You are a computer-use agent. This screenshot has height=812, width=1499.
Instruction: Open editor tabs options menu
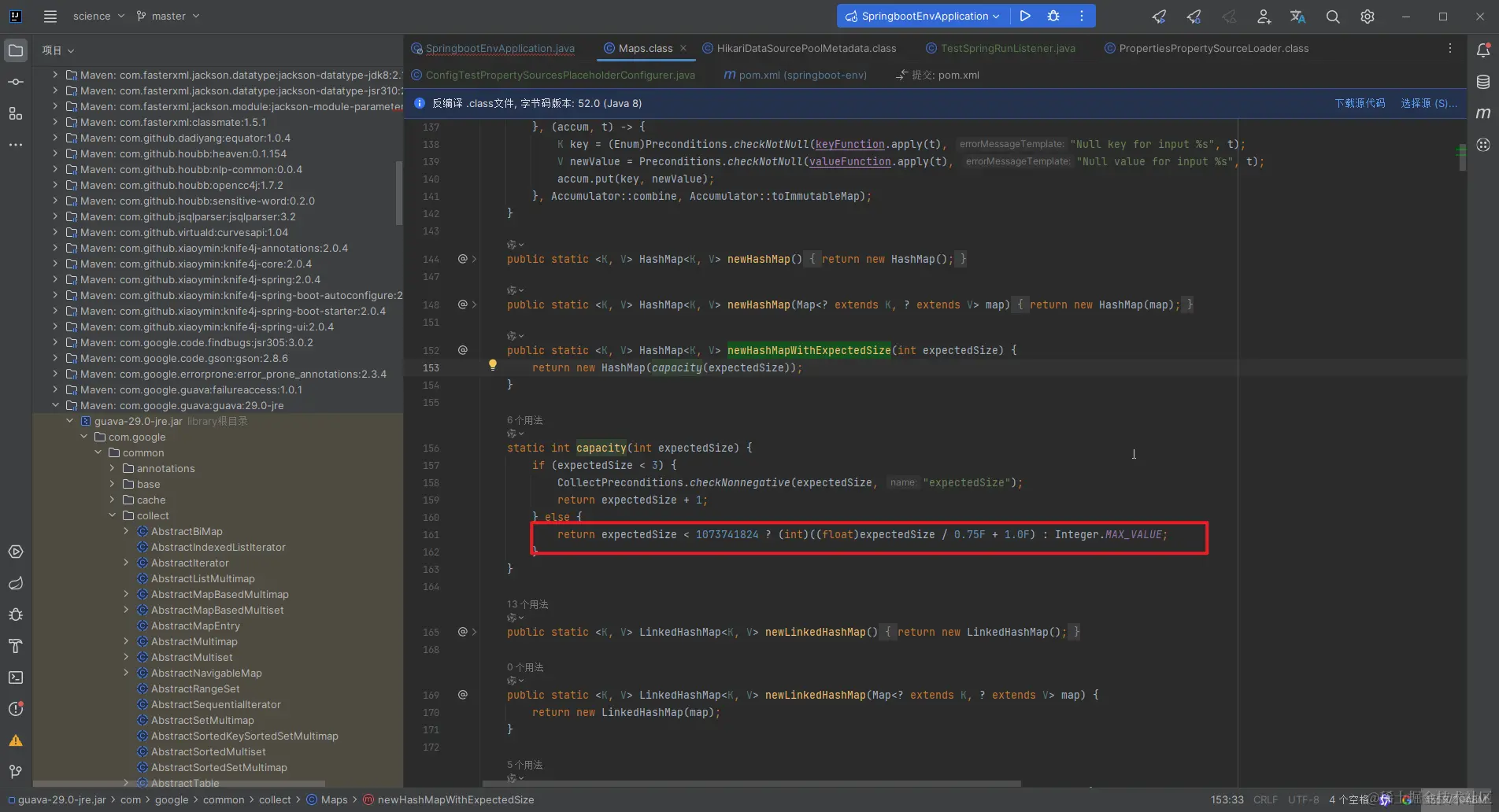[1450, 48]
